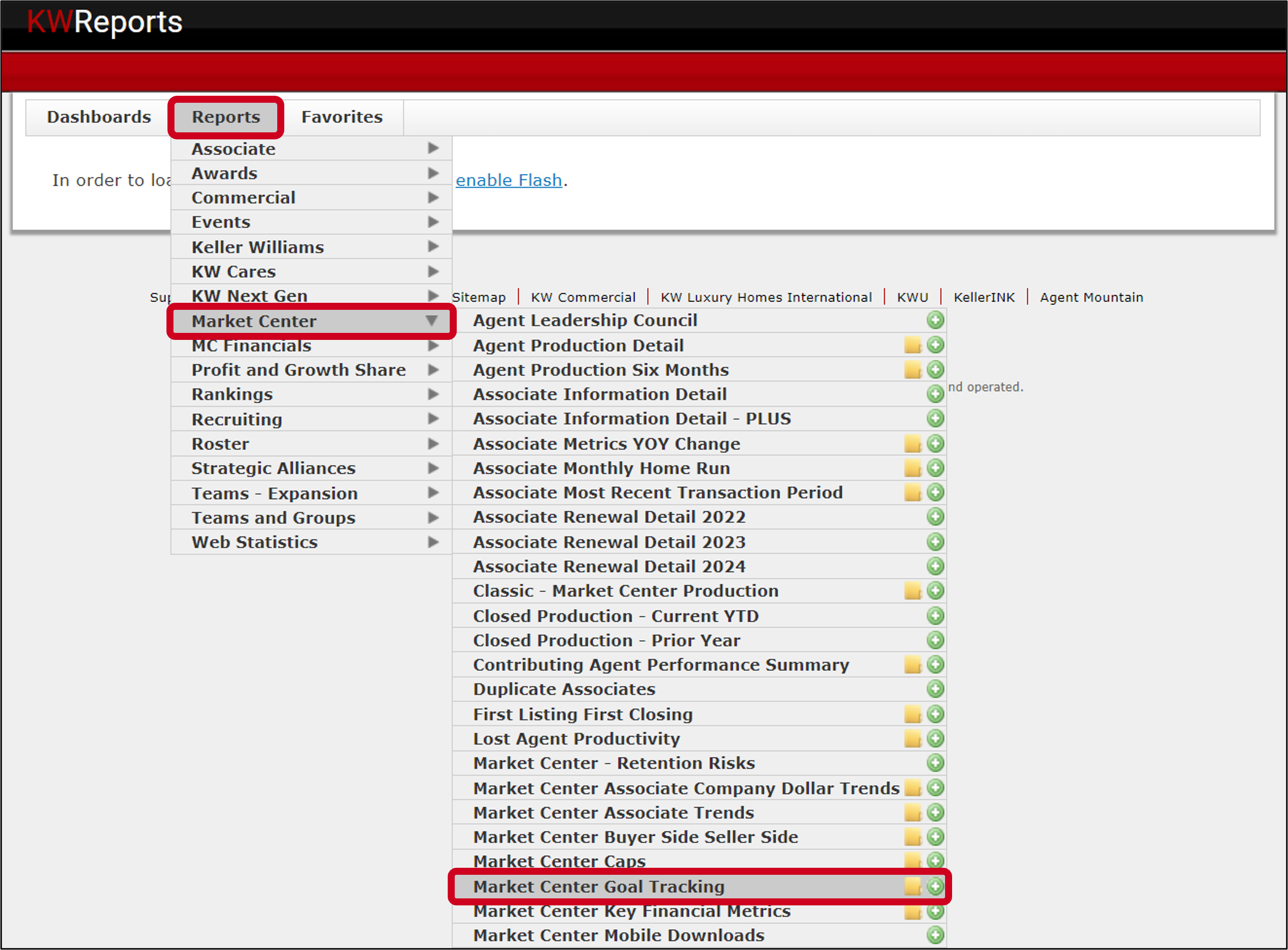The image size is (1288, 950).
Task: Click the enable Flash link
Action: [509, 180]
